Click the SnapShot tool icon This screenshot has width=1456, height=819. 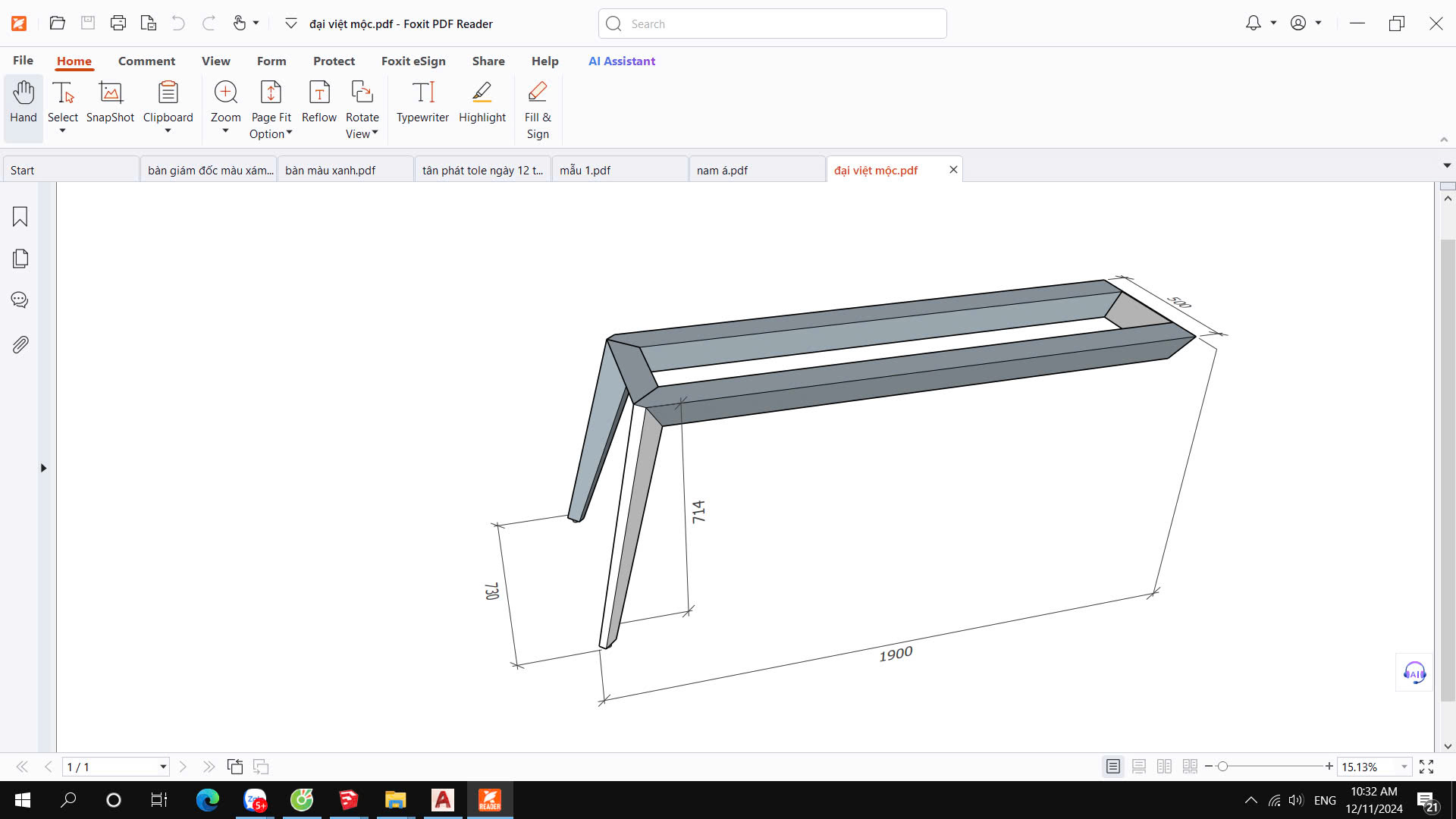(x=110, y=93)
